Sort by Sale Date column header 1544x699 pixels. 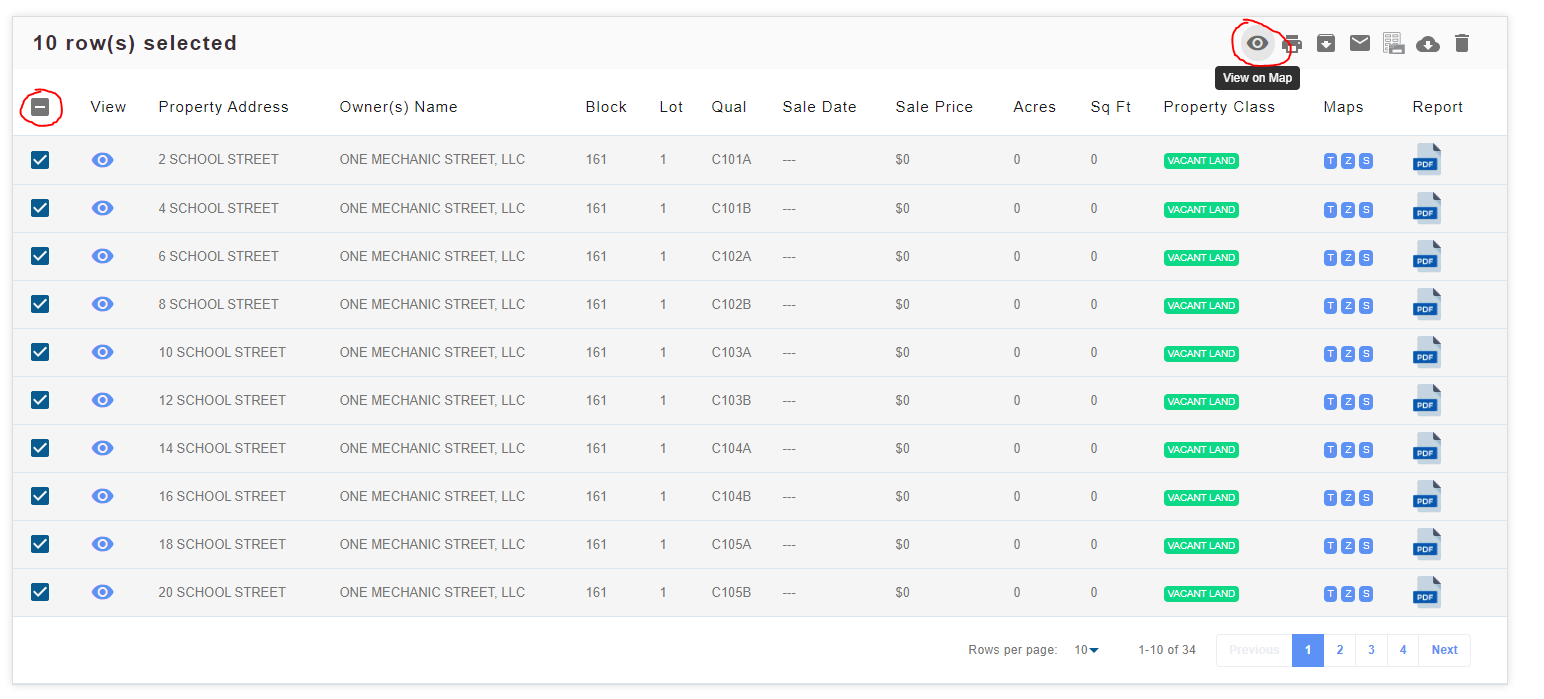click(819, 107)
